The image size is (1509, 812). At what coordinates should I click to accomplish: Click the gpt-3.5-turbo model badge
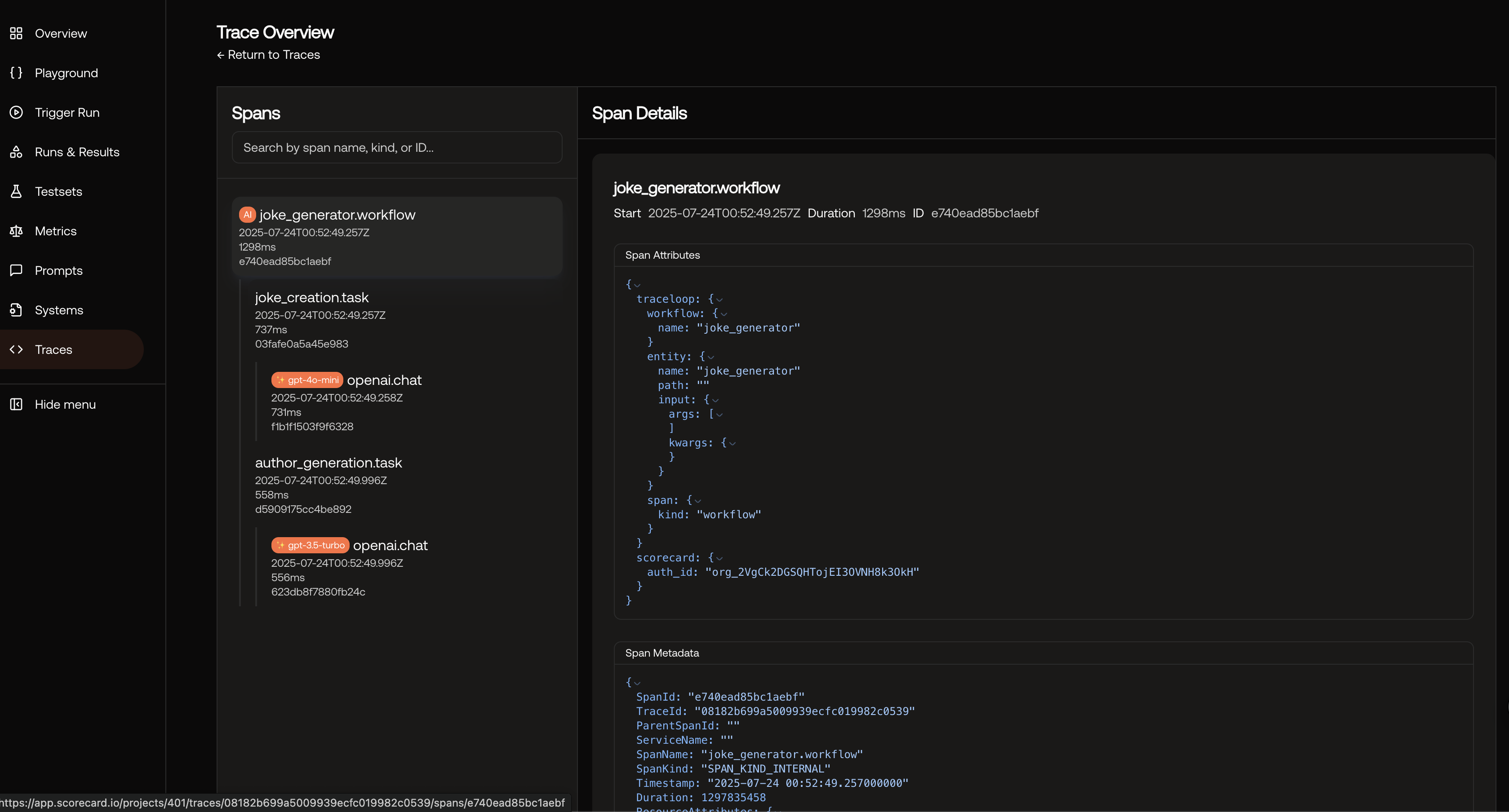310,545
